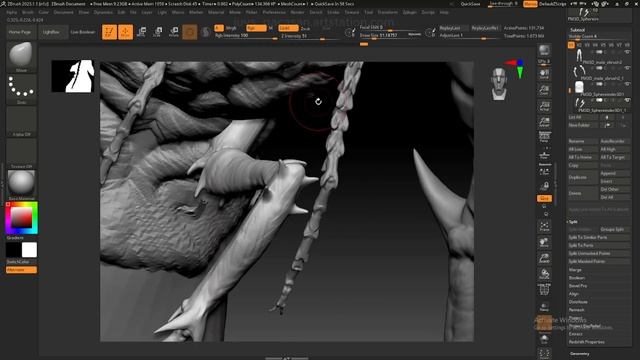Click Split To Similar Parts
Screen dimensions: 640x360
599,237
